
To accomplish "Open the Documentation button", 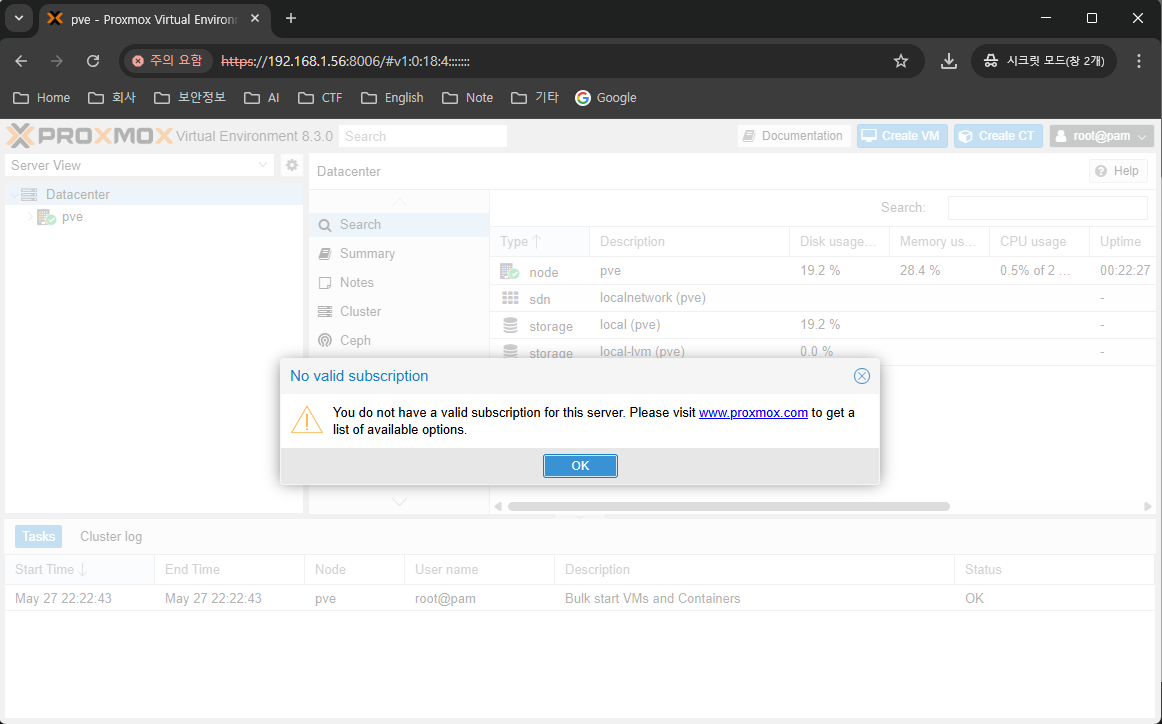I will tap(794, 136).
